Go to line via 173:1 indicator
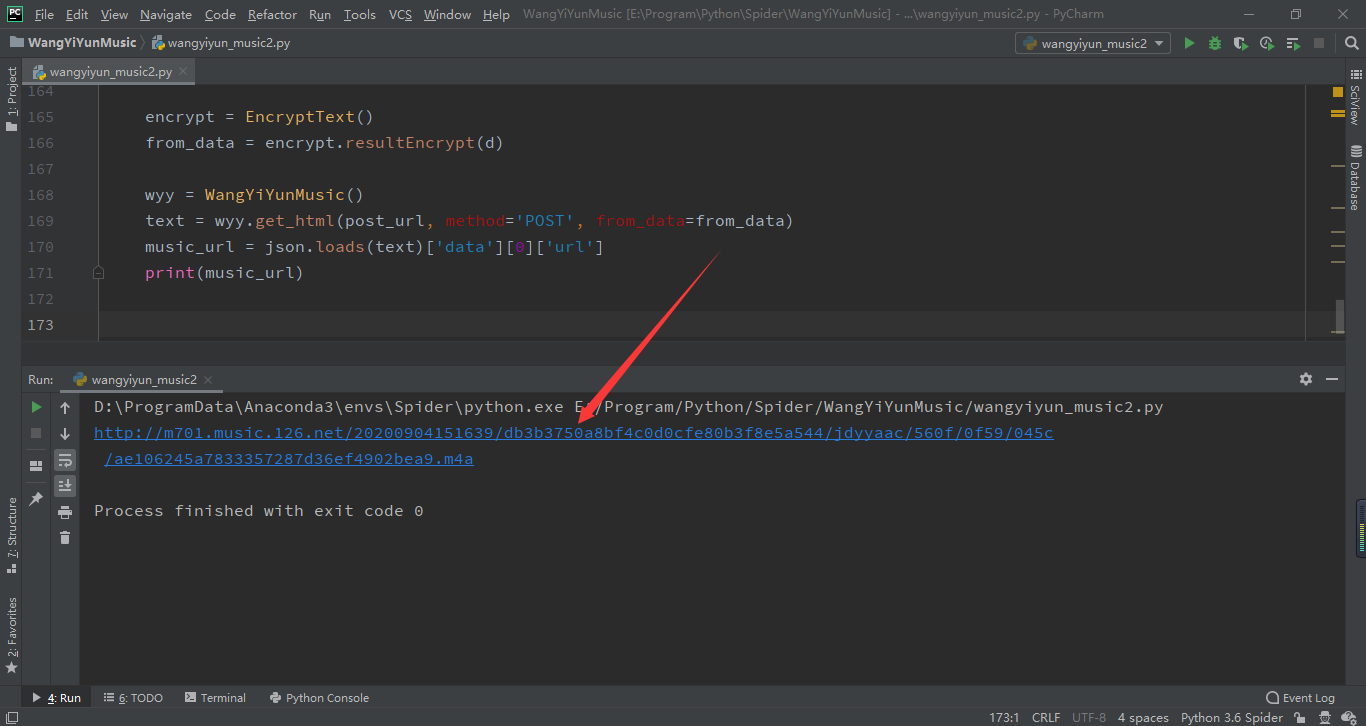Image resolution: width=1366 pixels, height=726 pixels. [1004, 717]
